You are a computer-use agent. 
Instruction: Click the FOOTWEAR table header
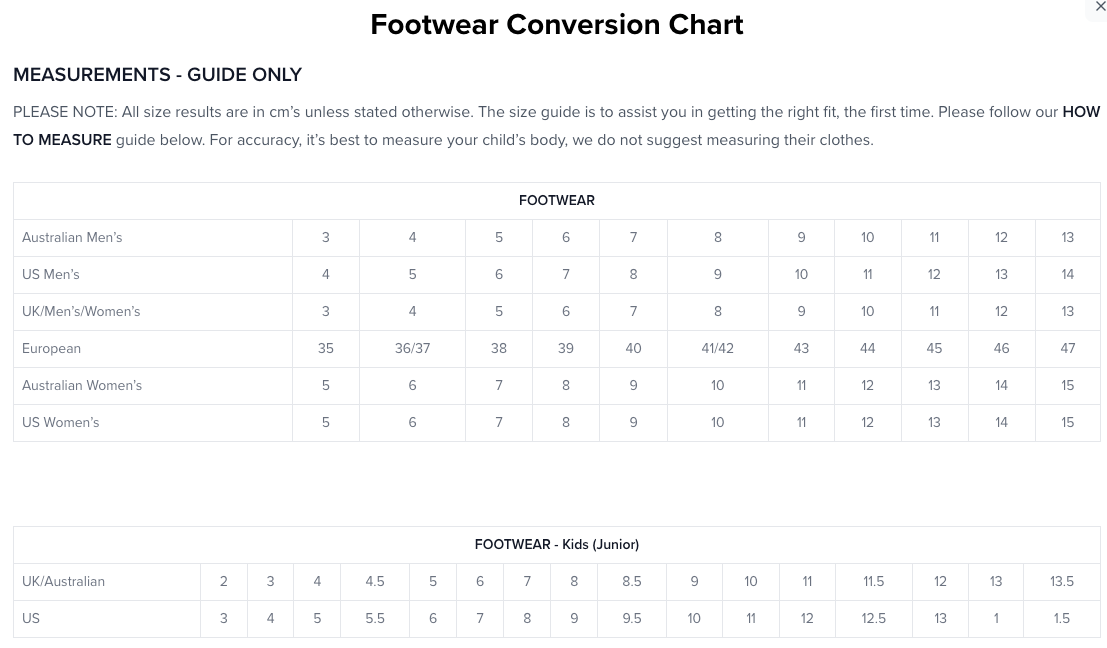556,201
